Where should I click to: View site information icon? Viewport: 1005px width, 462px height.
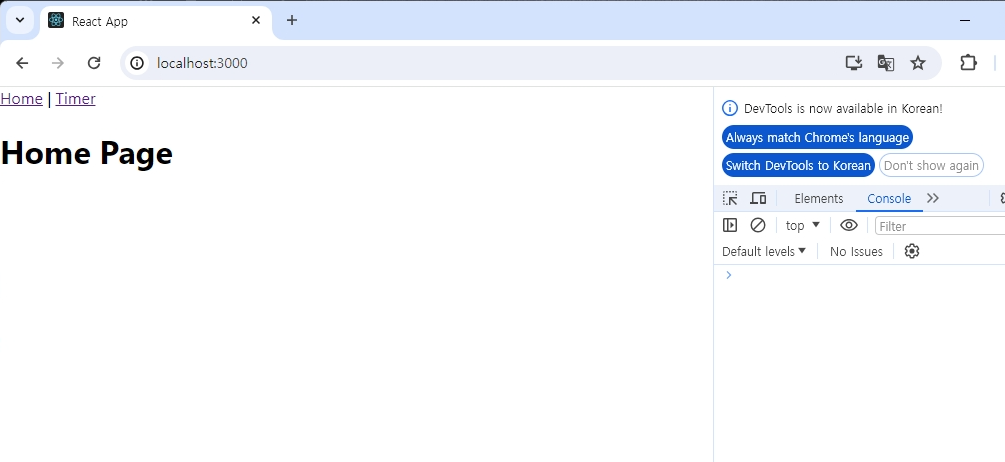pyautogui.click(x=137, y=63)
